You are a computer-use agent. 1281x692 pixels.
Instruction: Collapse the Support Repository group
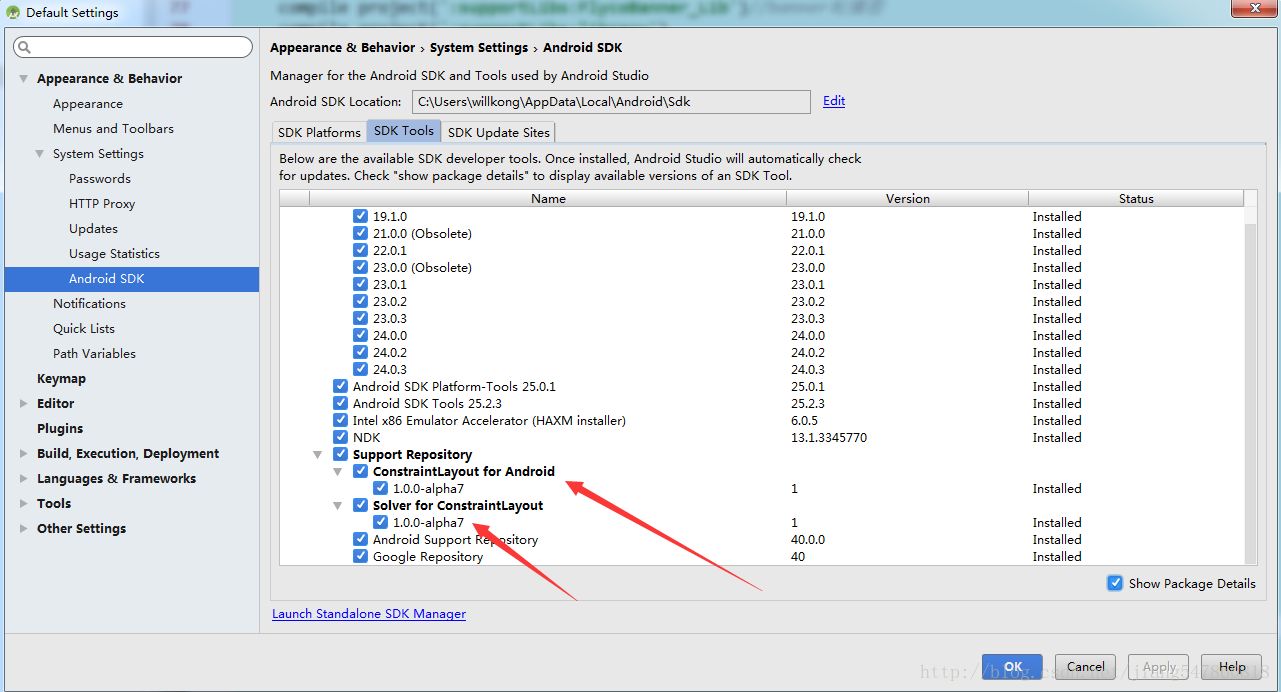pyautogui.click(x=318, y=454)
